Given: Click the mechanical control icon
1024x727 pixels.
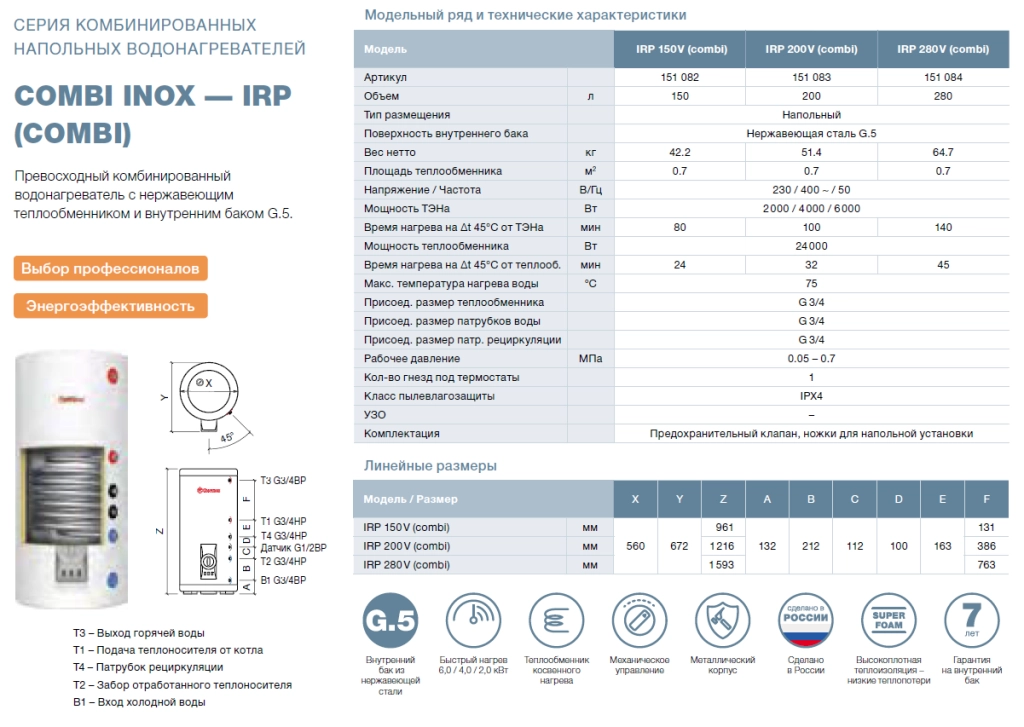Looking at the screenshot, I should (x=640, y=621).
